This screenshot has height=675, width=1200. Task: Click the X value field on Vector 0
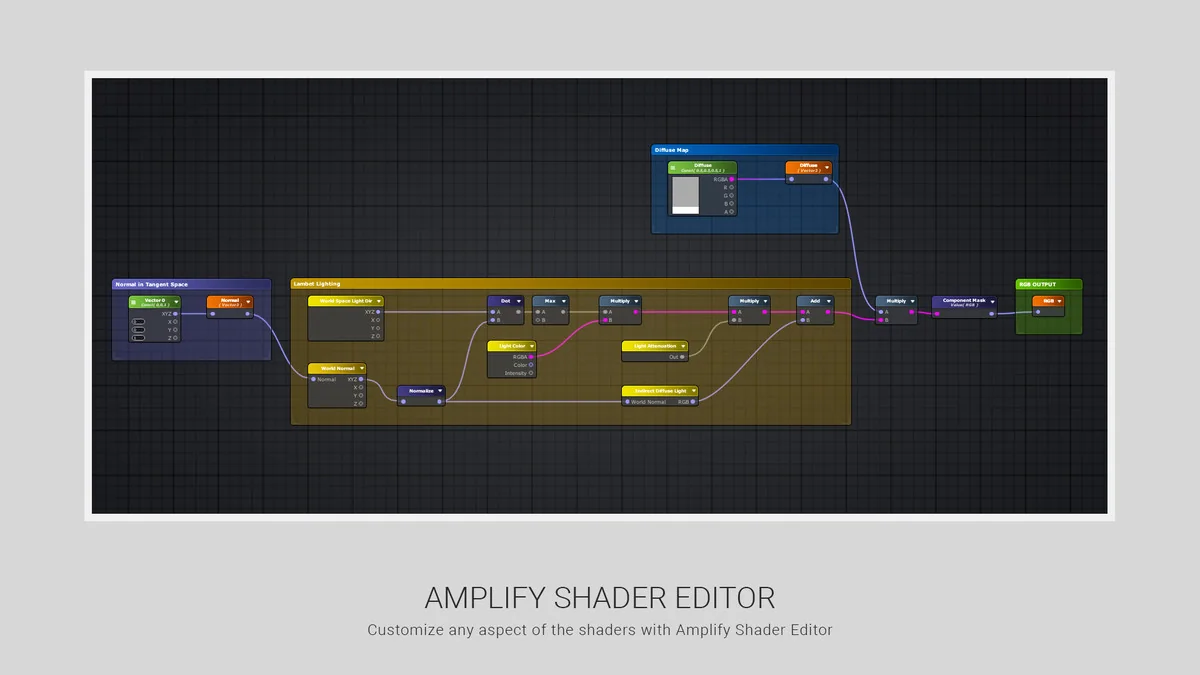tap(138, 322)
